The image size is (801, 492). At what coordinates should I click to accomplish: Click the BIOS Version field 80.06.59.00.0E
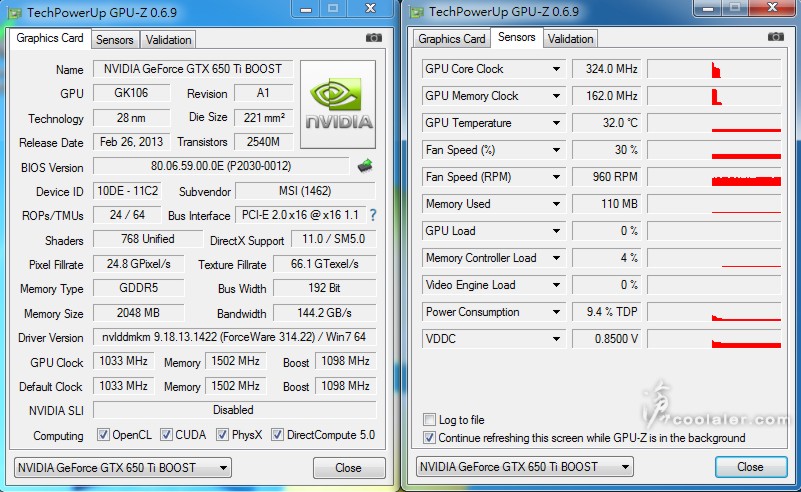tap(221, 166)
